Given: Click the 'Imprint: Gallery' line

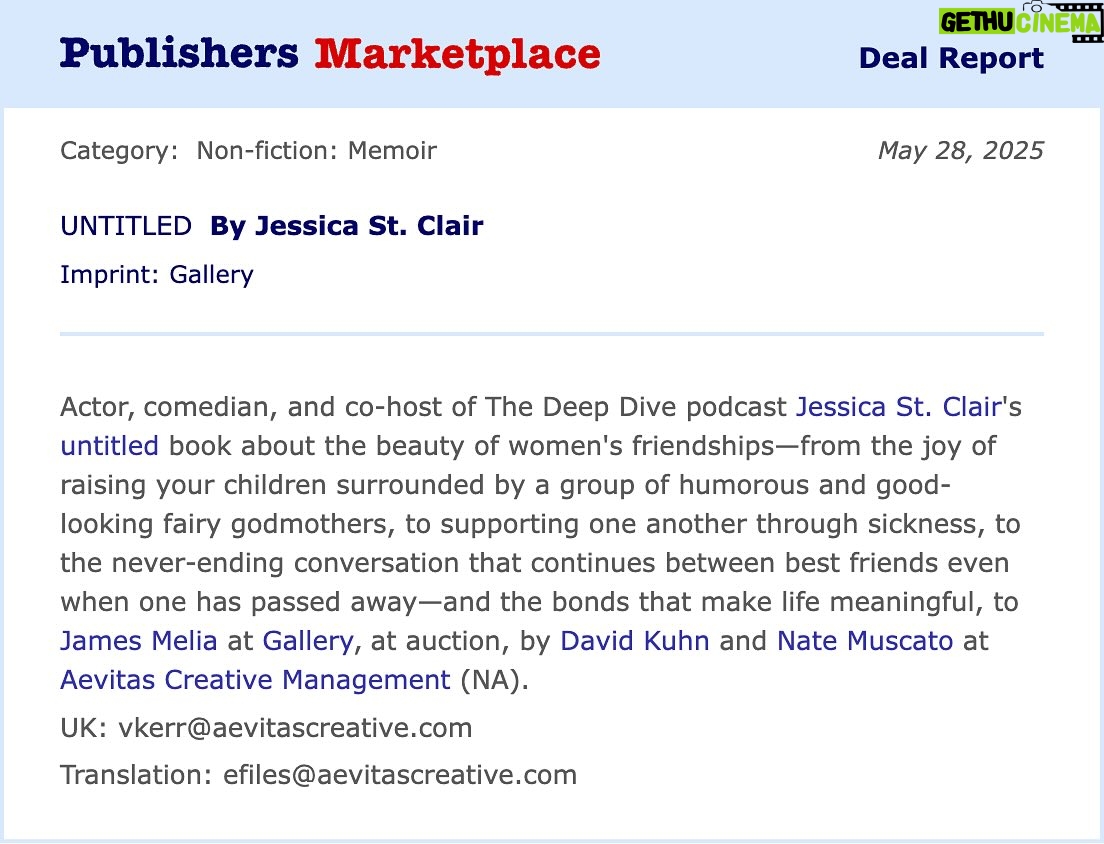Looking at the screenshot, I should pos(156,275).
